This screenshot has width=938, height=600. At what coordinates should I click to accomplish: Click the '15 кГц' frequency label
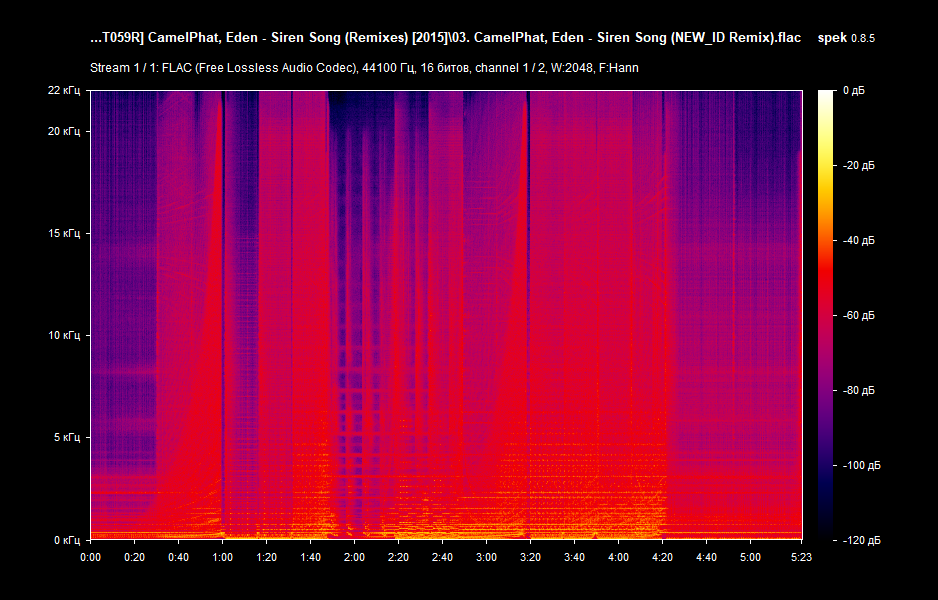[63, 233]
